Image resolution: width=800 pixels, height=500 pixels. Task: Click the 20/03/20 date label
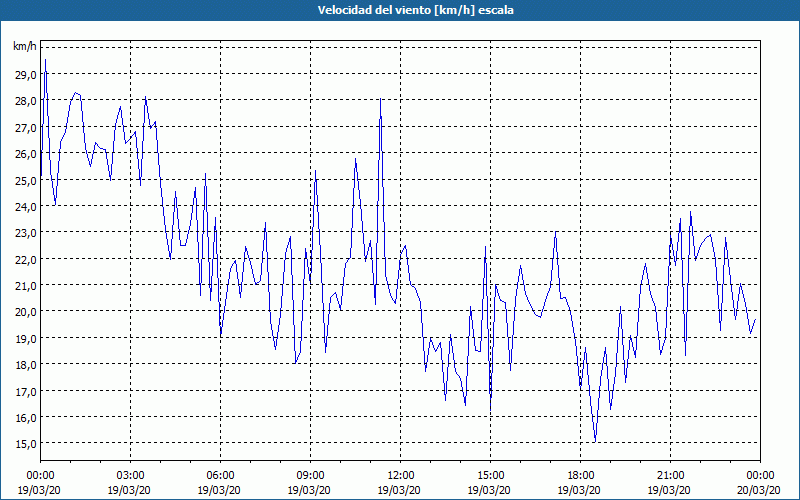pos(759,490)
